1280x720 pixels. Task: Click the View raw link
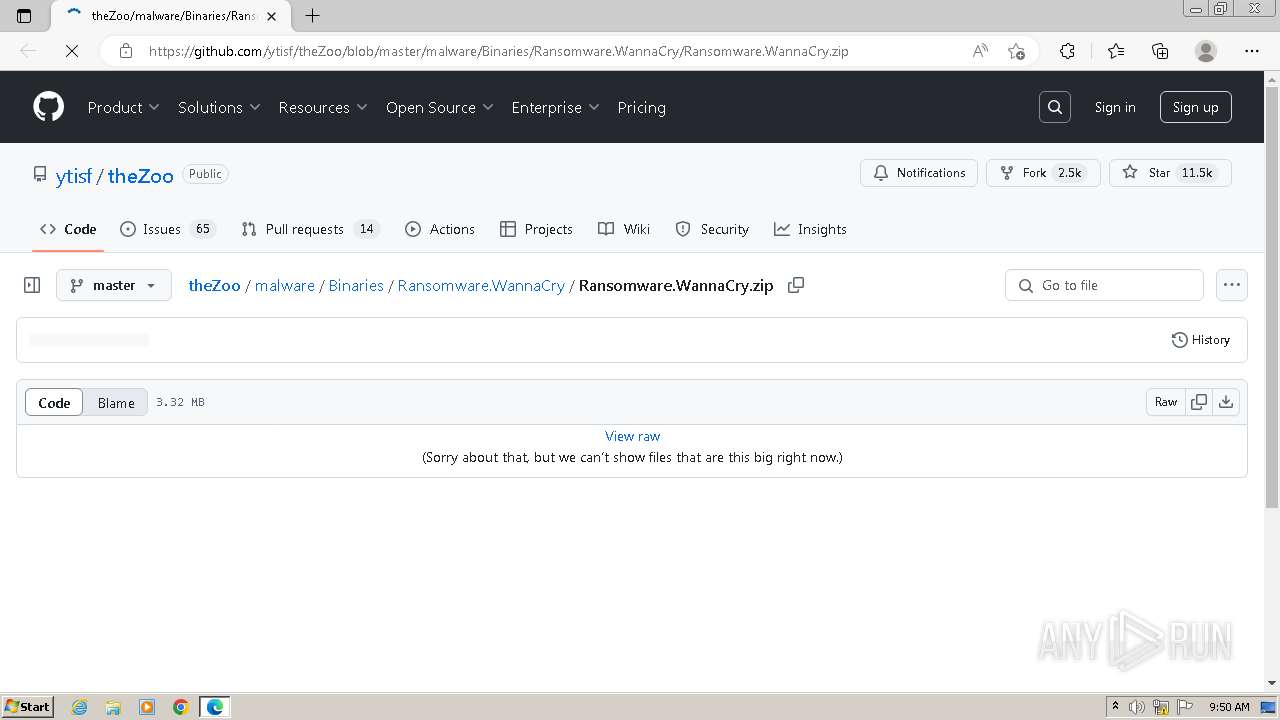tap(632, 436)
